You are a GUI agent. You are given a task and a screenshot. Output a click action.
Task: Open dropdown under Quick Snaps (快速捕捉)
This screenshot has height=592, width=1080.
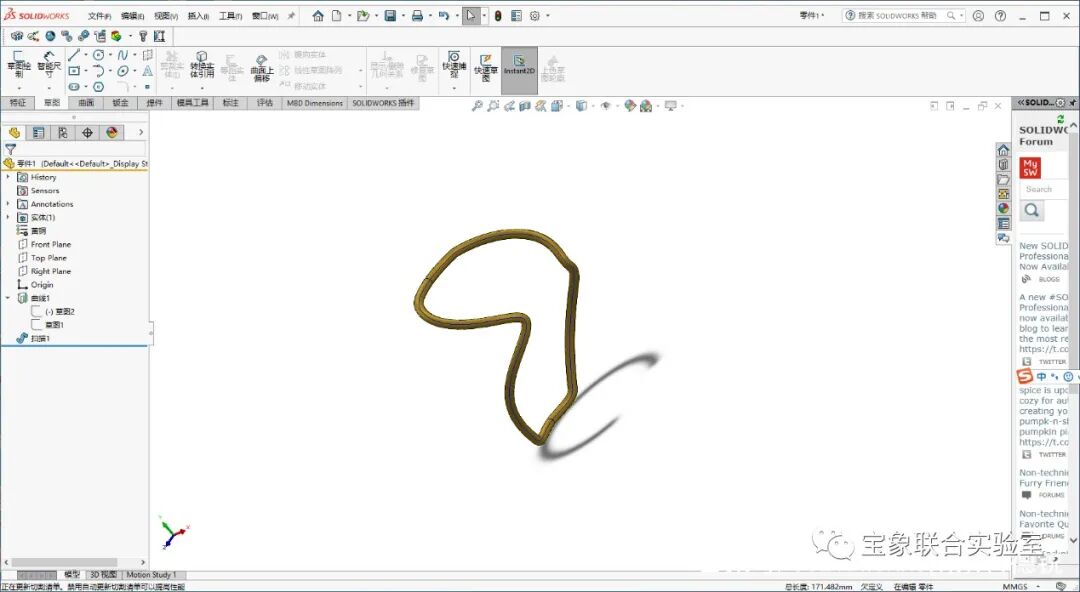pyautogui.click(x=454, y=88)
